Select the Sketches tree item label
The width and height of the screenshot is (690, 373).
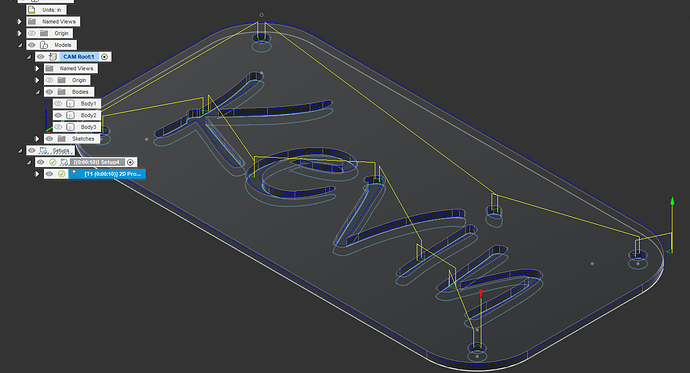coord(83,139)
